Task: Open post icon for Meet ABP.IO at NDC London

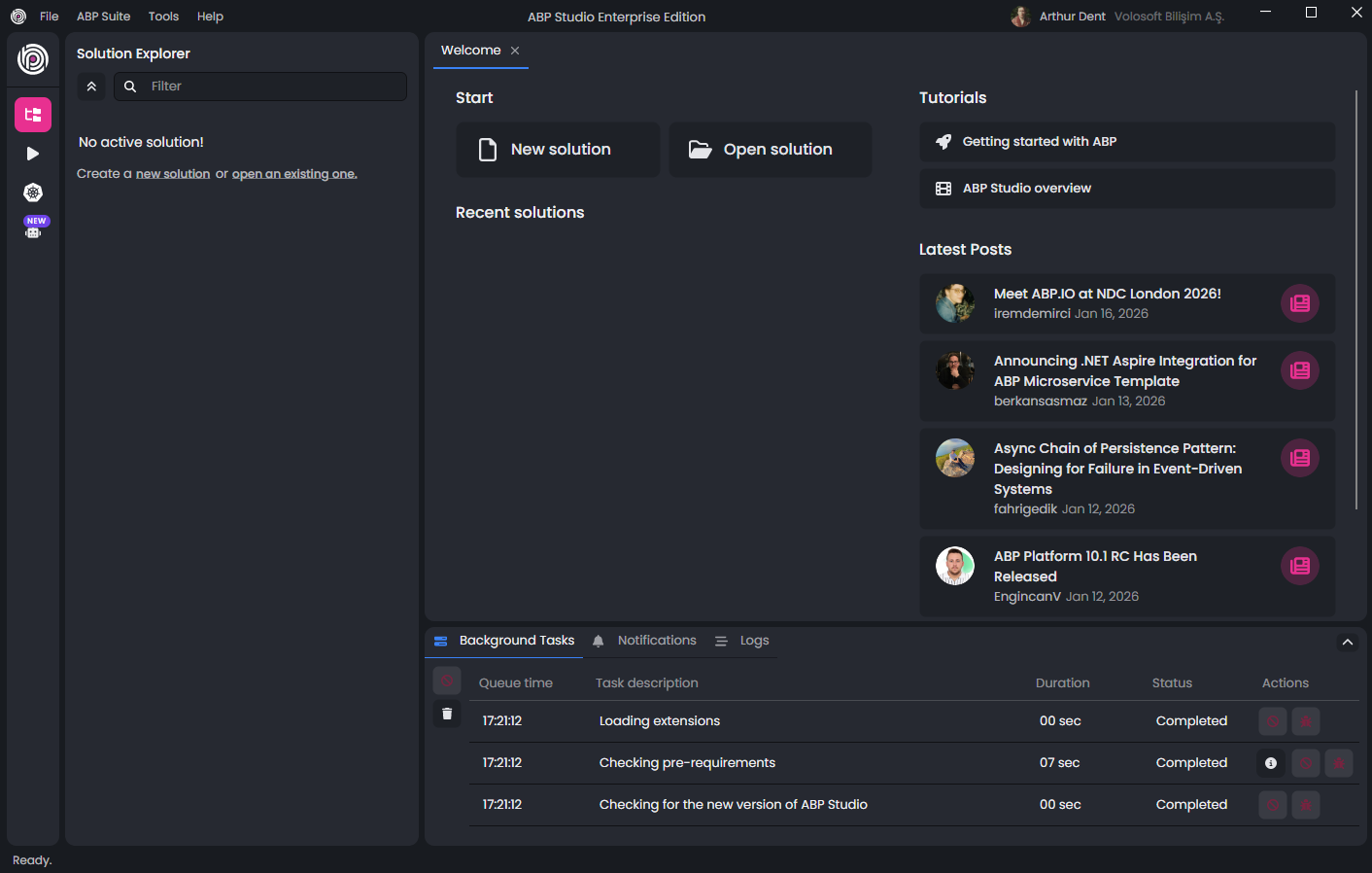Action: (x=1300, y=303)
